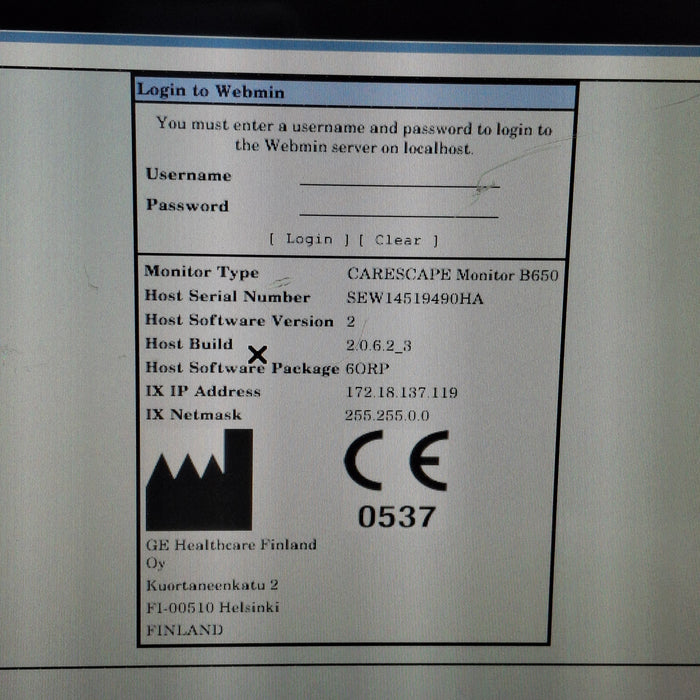The width and height of the screenshot is (700, 700).
Task: Click the Username input field
Action: click(x=398, y=177)
